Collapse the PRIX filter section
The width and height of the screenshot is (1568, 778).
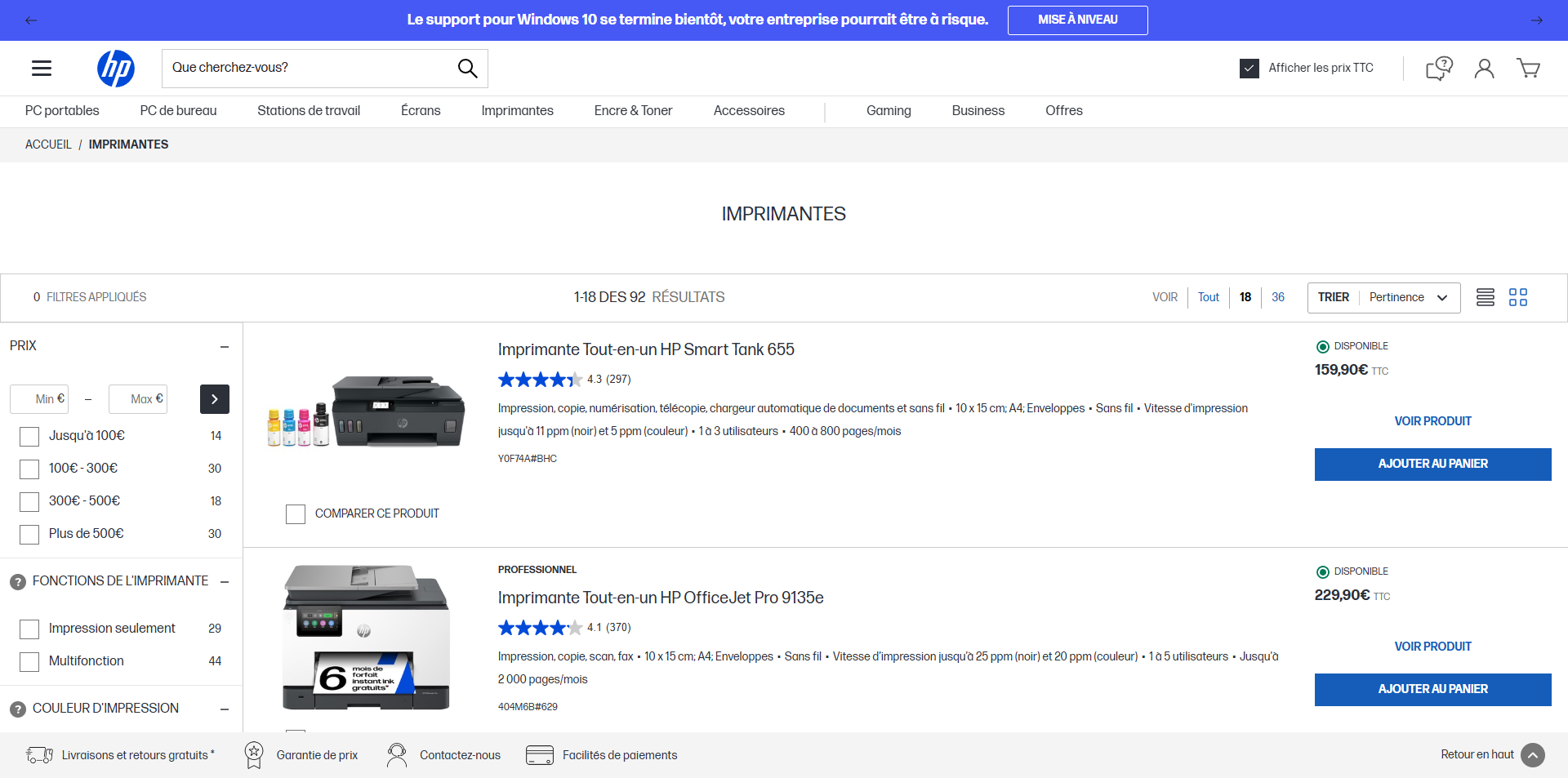(x=225, y=347)
